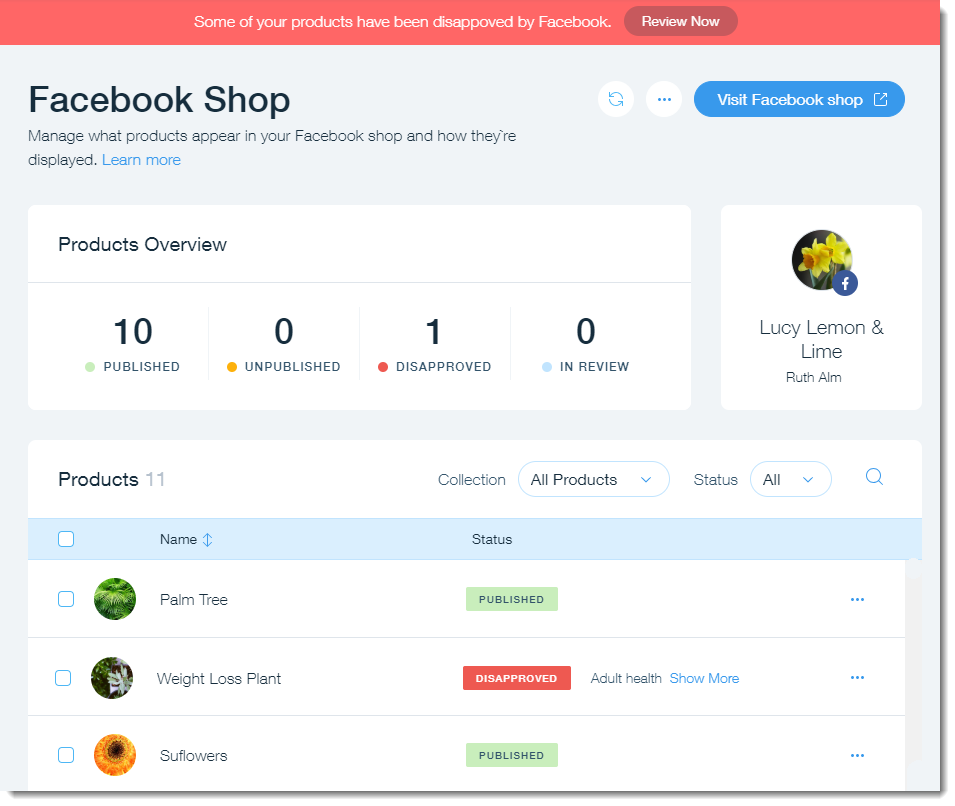The image size is (955, 806).
Task: Check the Palm Tree product checkbox
Action: 66,599
